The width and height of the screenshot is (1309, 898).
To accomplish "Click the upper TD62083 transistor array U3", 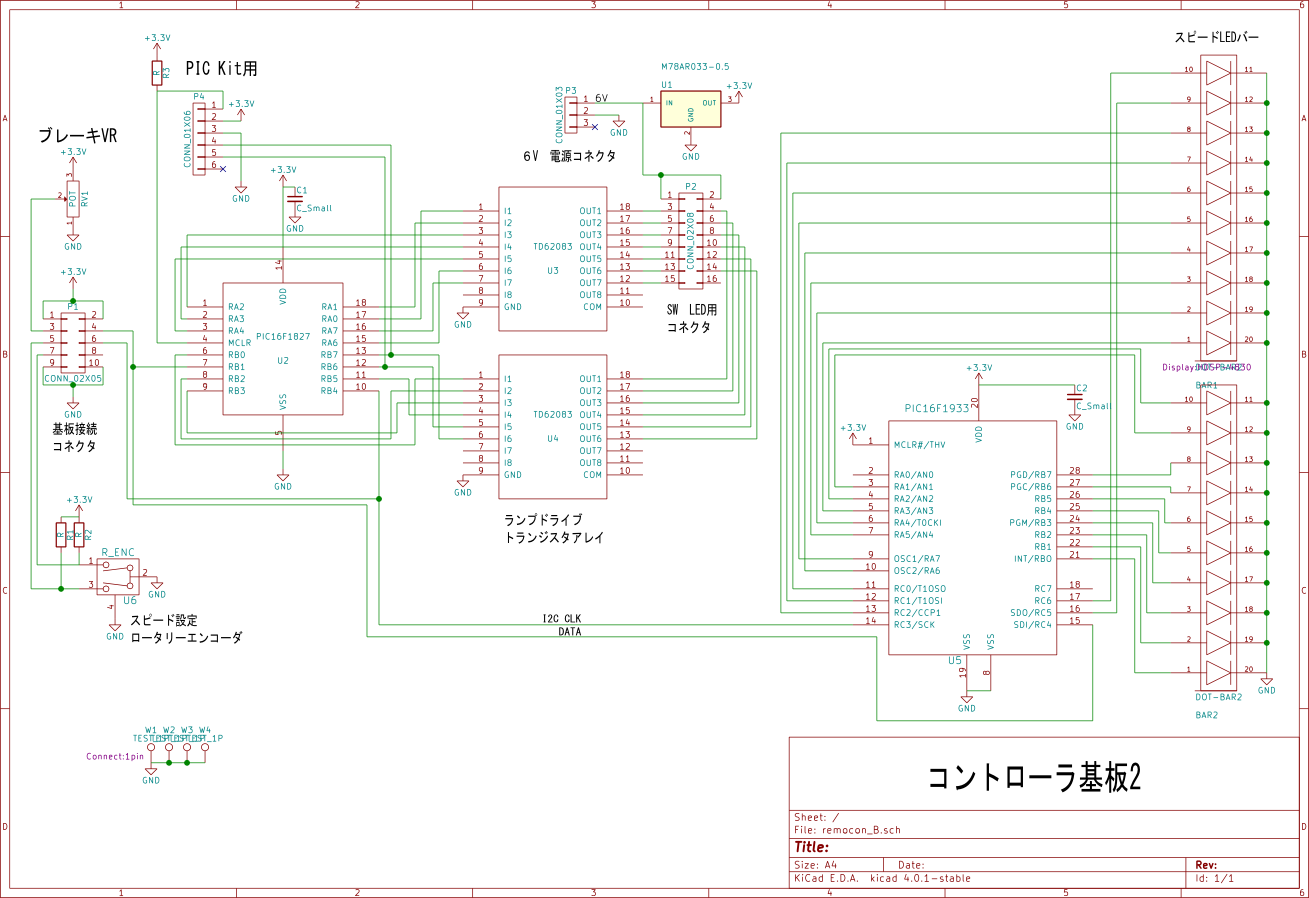I will click(552, 259).
